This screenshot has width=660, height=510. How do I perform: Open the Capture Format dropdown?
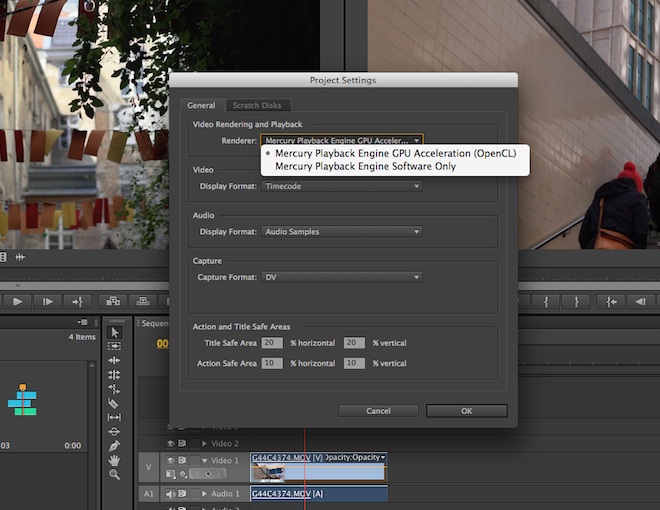tap(342, 277)
